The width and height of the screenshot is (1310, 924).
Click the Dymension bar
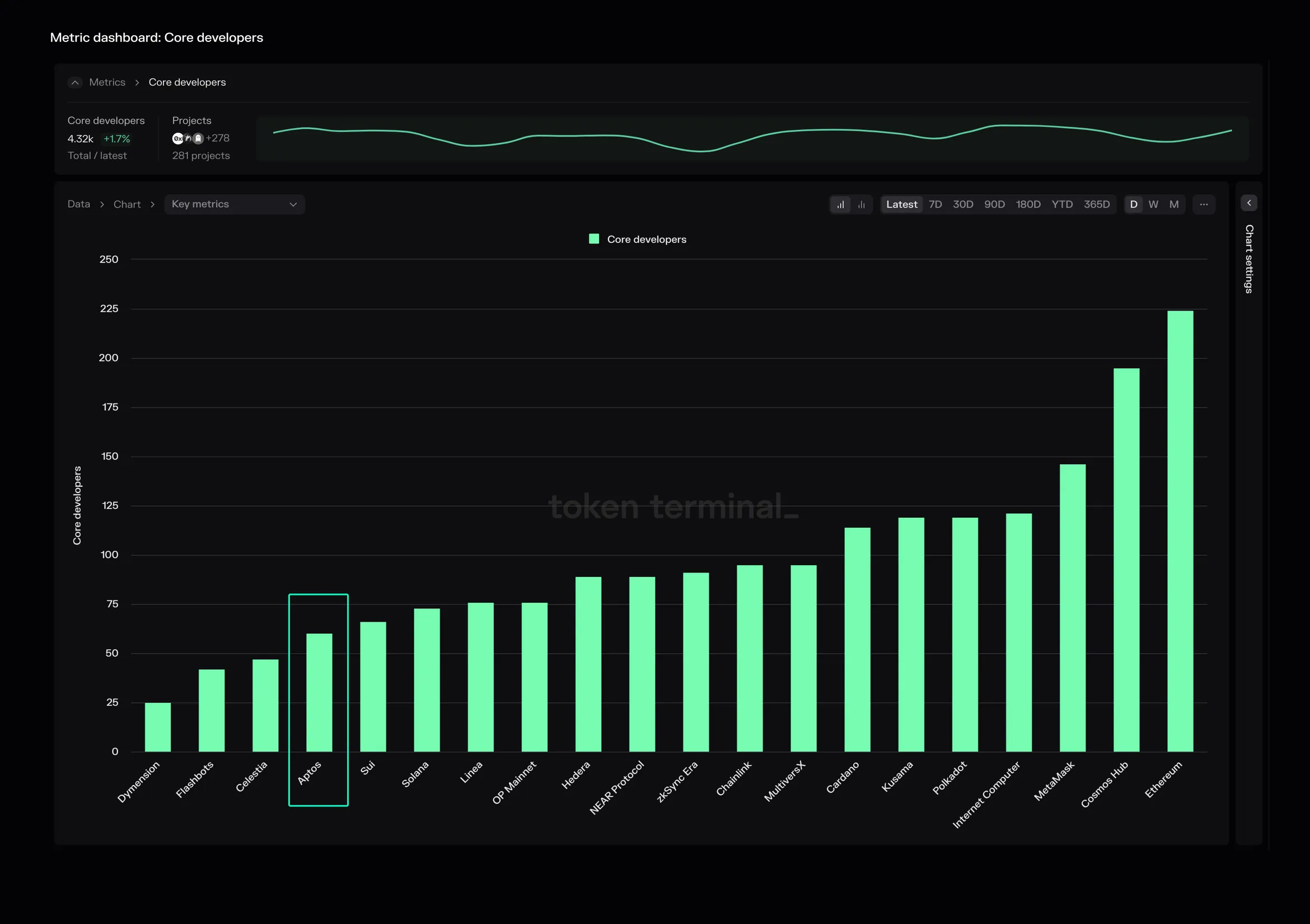pyautogui.click(x=158, y=727)
